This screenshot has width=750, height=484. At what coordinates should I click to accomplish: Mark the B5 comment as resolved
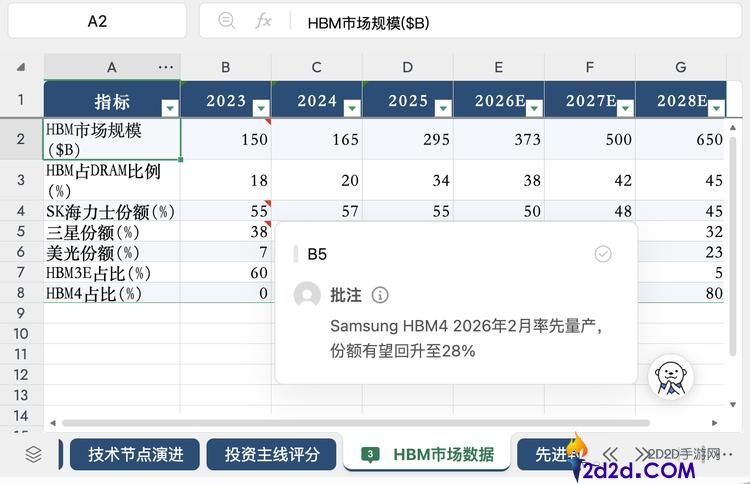click(603, 253)
